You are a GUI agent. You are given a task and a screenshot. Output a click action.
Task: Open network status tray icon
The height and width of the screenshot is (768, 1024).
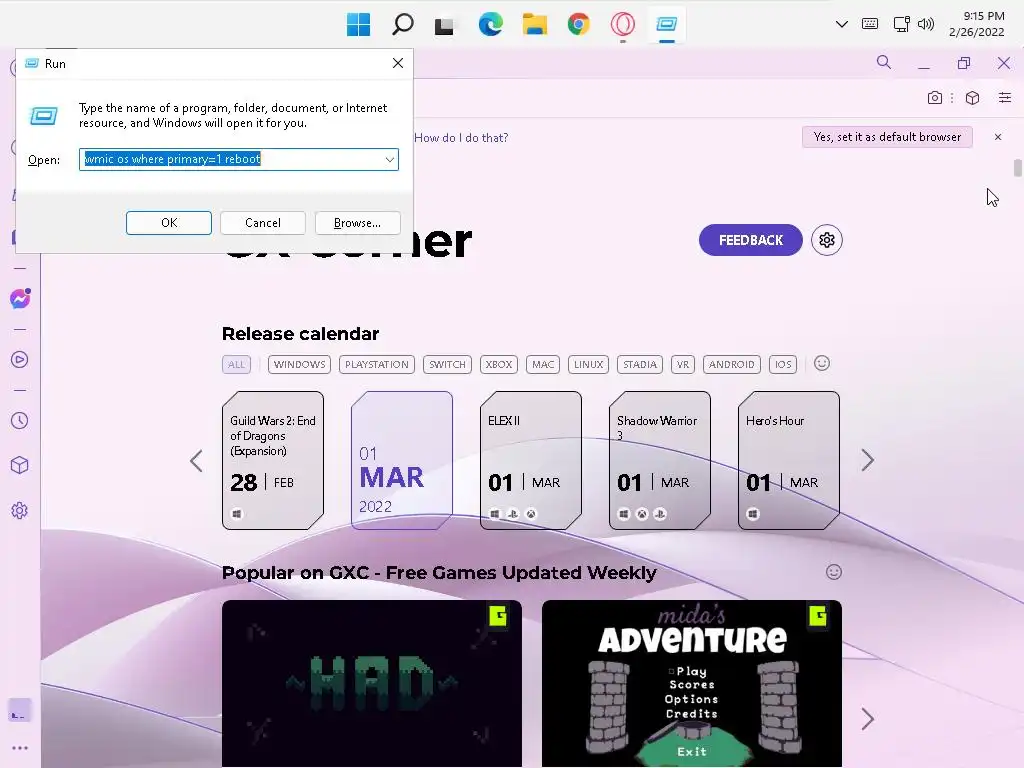(901, 24)
